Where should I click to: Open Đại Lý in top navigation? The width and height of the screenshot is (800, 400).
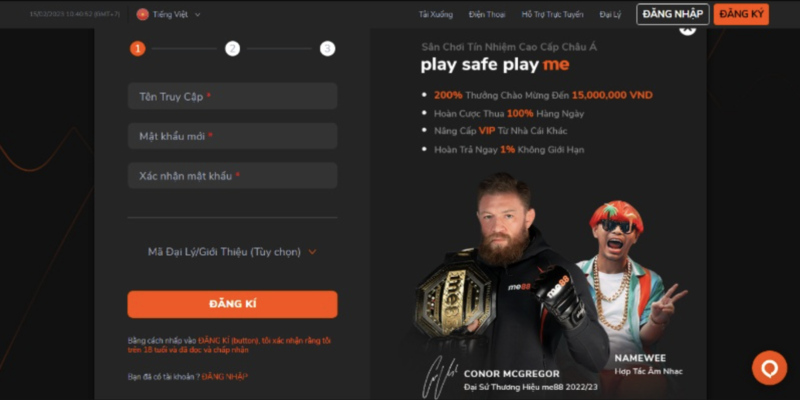coord(610,14)
